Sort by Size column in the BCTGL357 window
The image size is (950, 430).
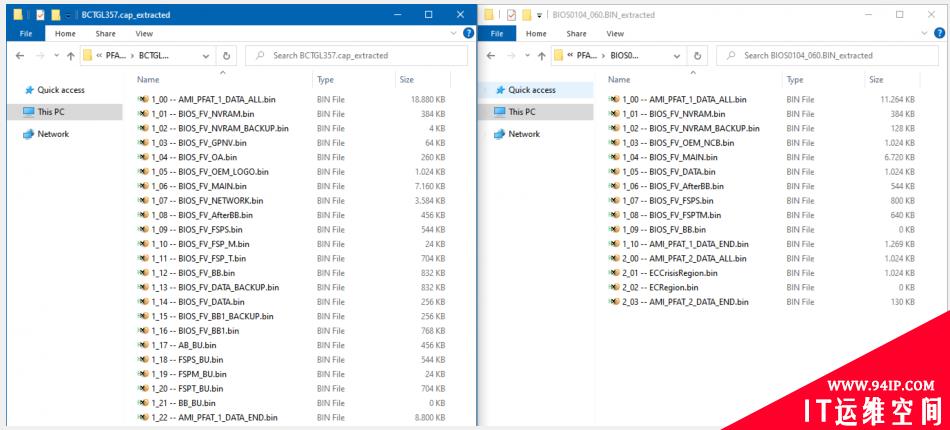tap(406, 79)
